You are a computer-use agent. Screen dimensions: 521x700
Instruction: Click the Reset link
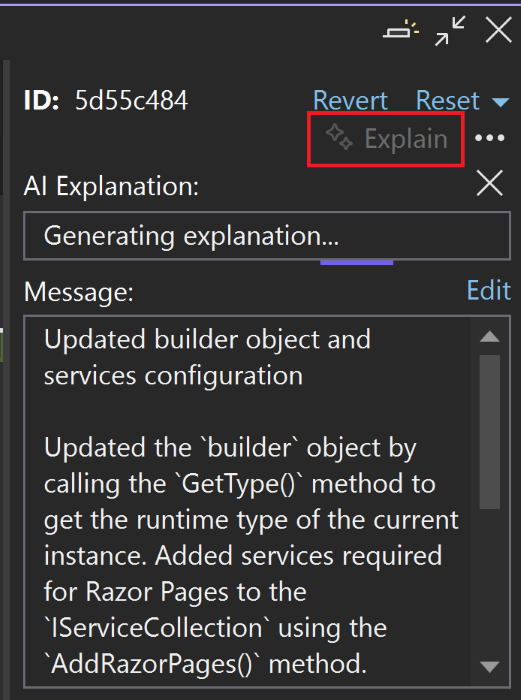coord(447,100)
